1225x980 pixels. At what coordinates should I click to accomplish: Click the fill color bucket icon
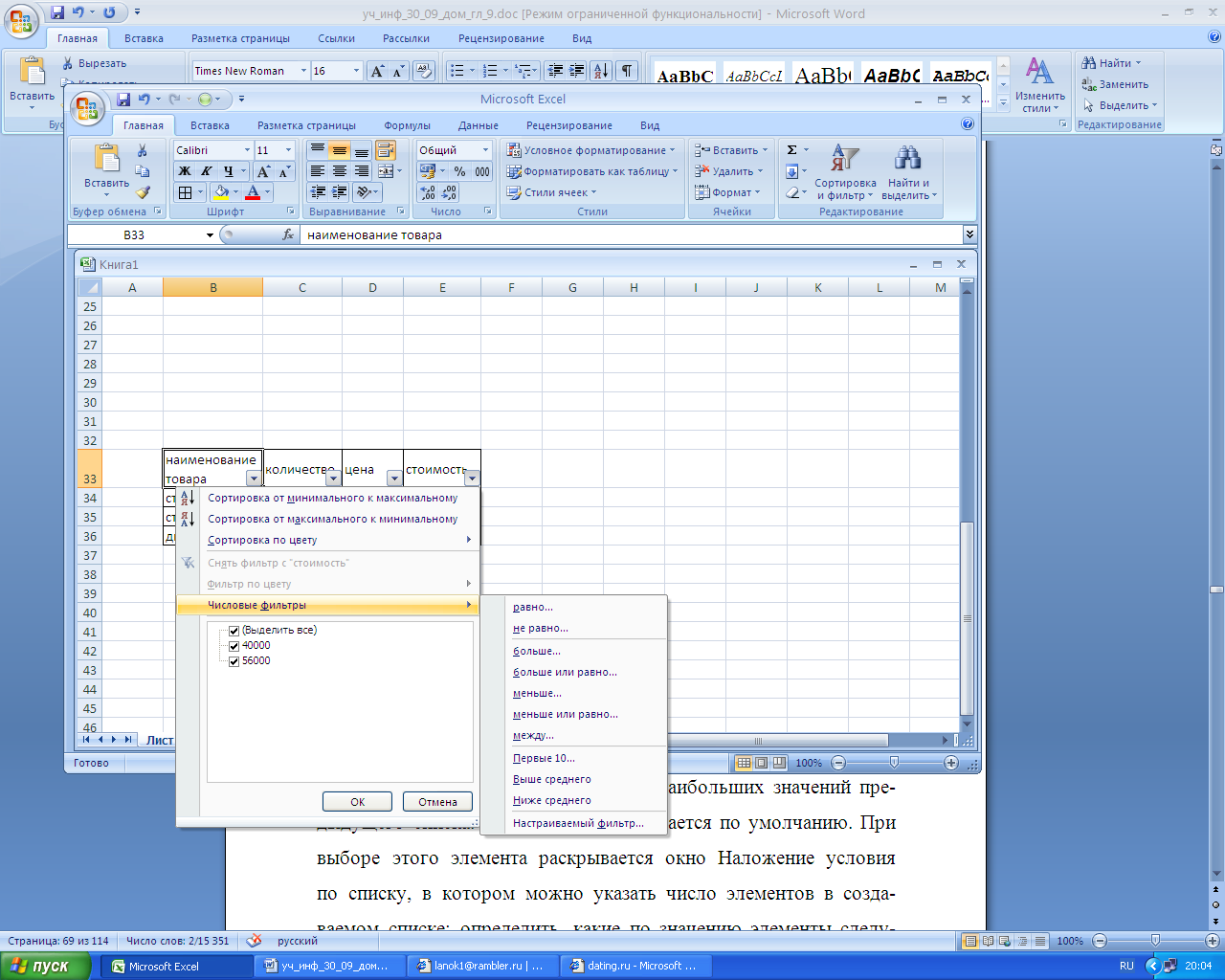(x=222, y=192)
